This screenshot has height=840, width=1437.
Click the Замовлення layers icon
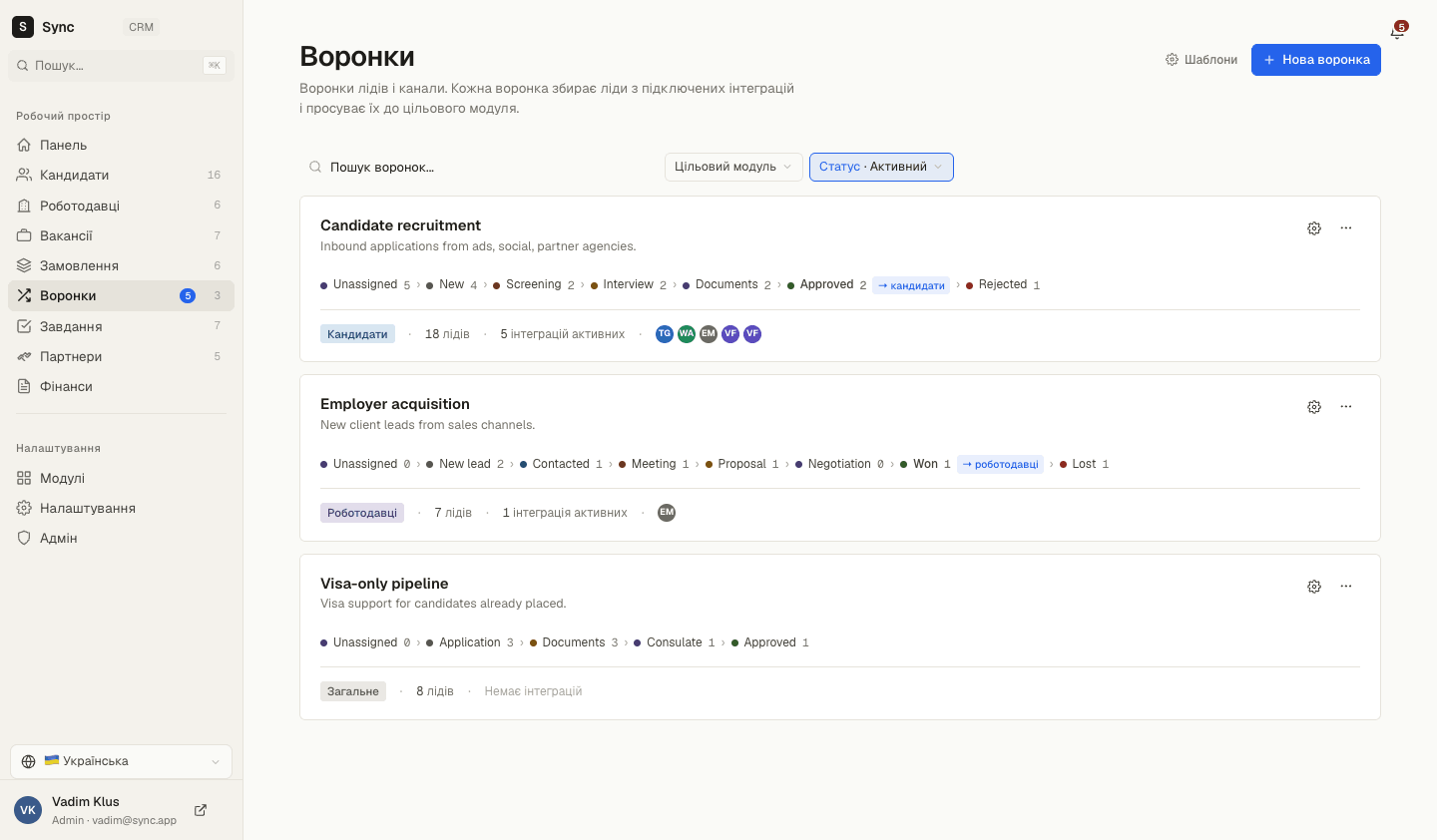pos(24,266)
